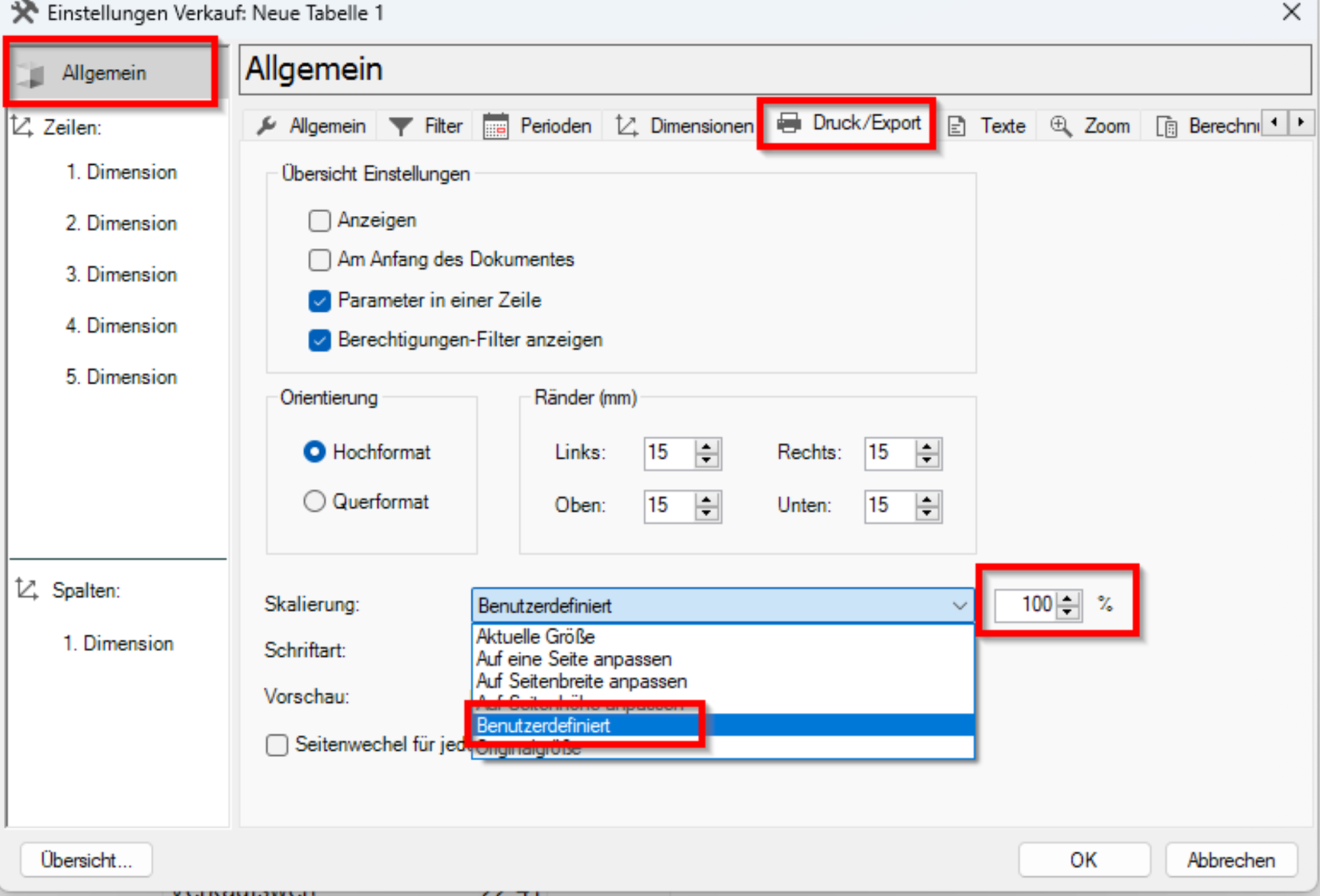Tick the Seitenwechsel checkbox

click(x=277, y=744)
